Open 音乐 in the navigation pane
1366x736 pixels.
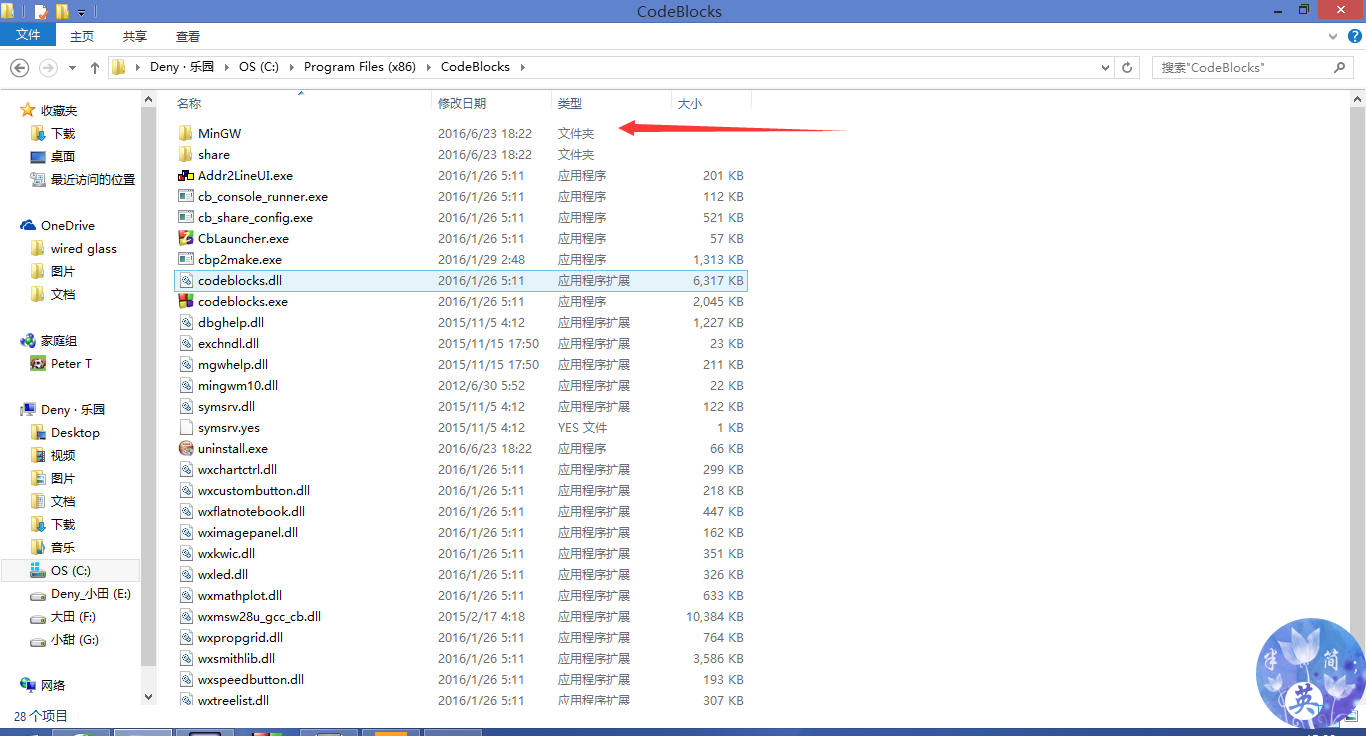(x=63, y=548)
